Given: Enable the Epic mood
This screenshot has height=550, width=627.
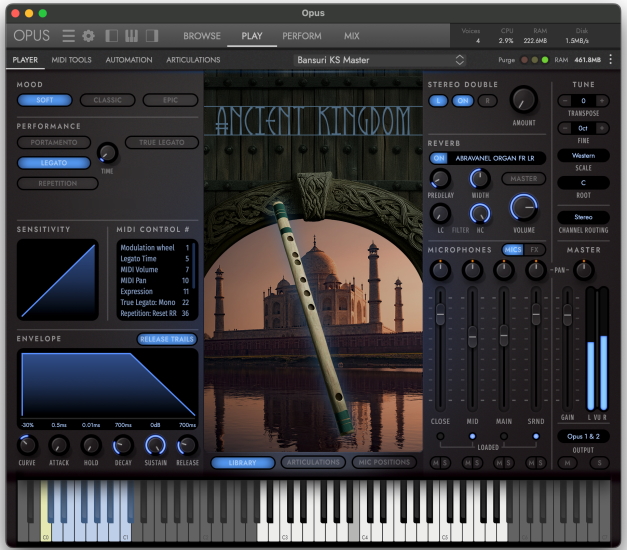Looking at the screenshot, I should pyautogui.click(x=170, y=100).
